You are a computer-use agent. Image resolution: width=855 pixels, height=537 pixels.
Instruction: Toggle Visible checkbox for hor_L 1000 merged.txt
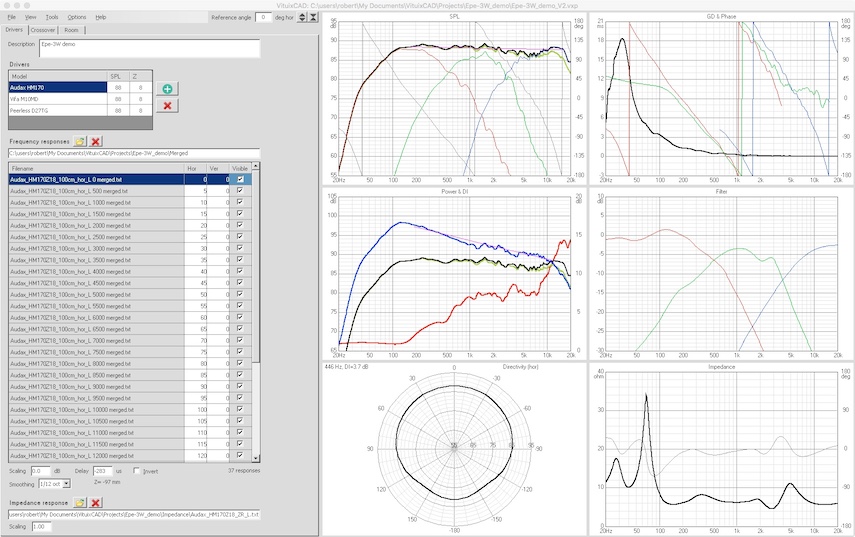[240, 202]
